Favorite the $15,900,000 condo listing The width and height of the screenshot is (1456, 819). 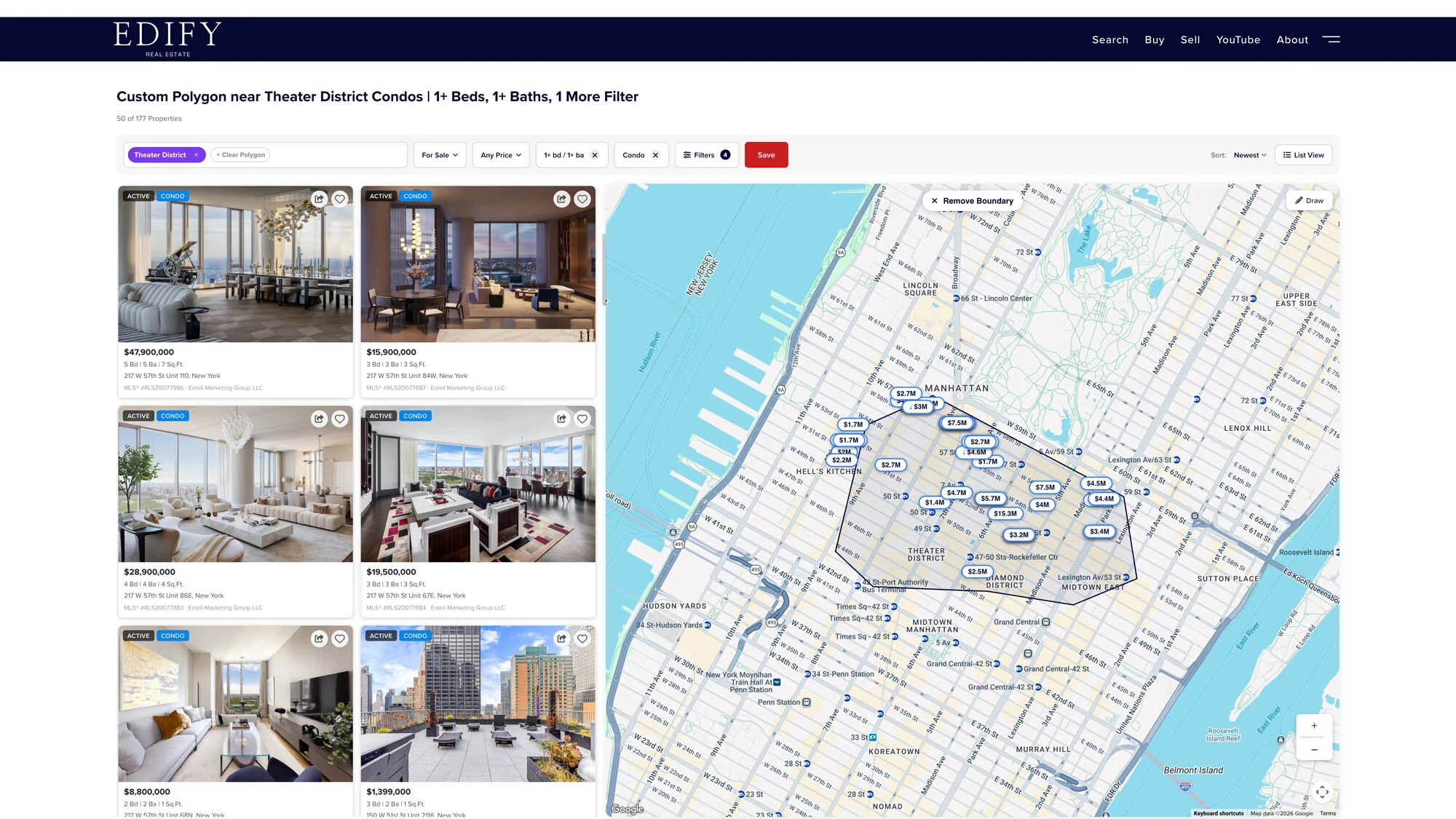582,199
